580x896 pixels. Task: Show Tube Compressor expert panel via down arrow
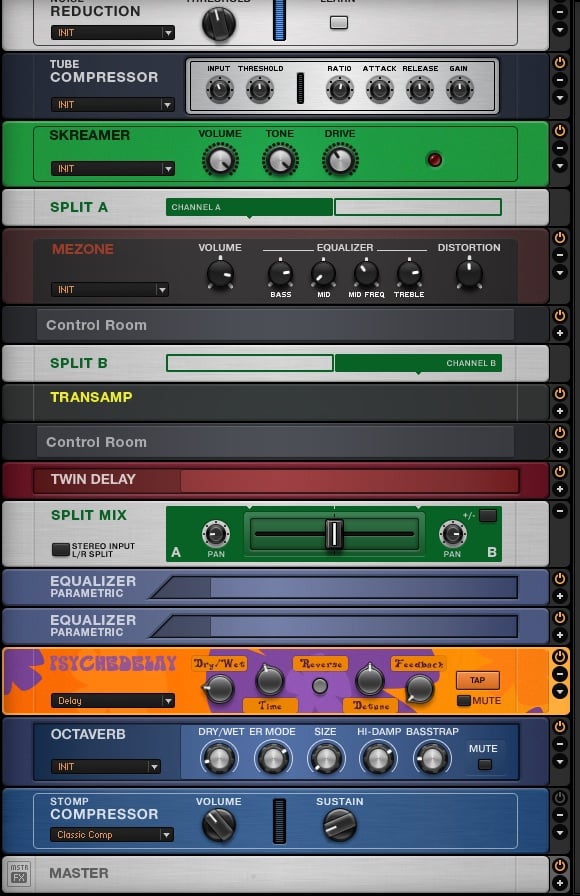point(560,98)
